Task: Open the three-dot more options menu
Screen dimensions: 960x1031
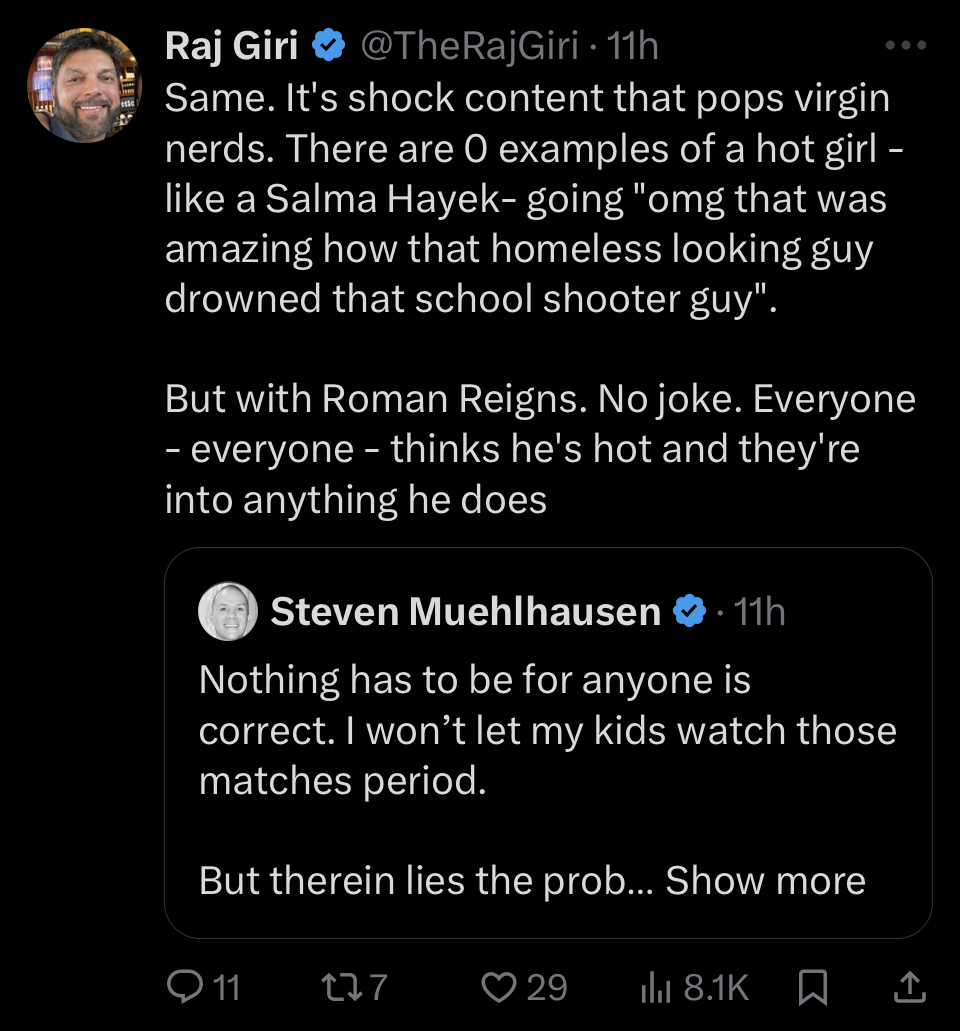Action: (x=907, y=46)
